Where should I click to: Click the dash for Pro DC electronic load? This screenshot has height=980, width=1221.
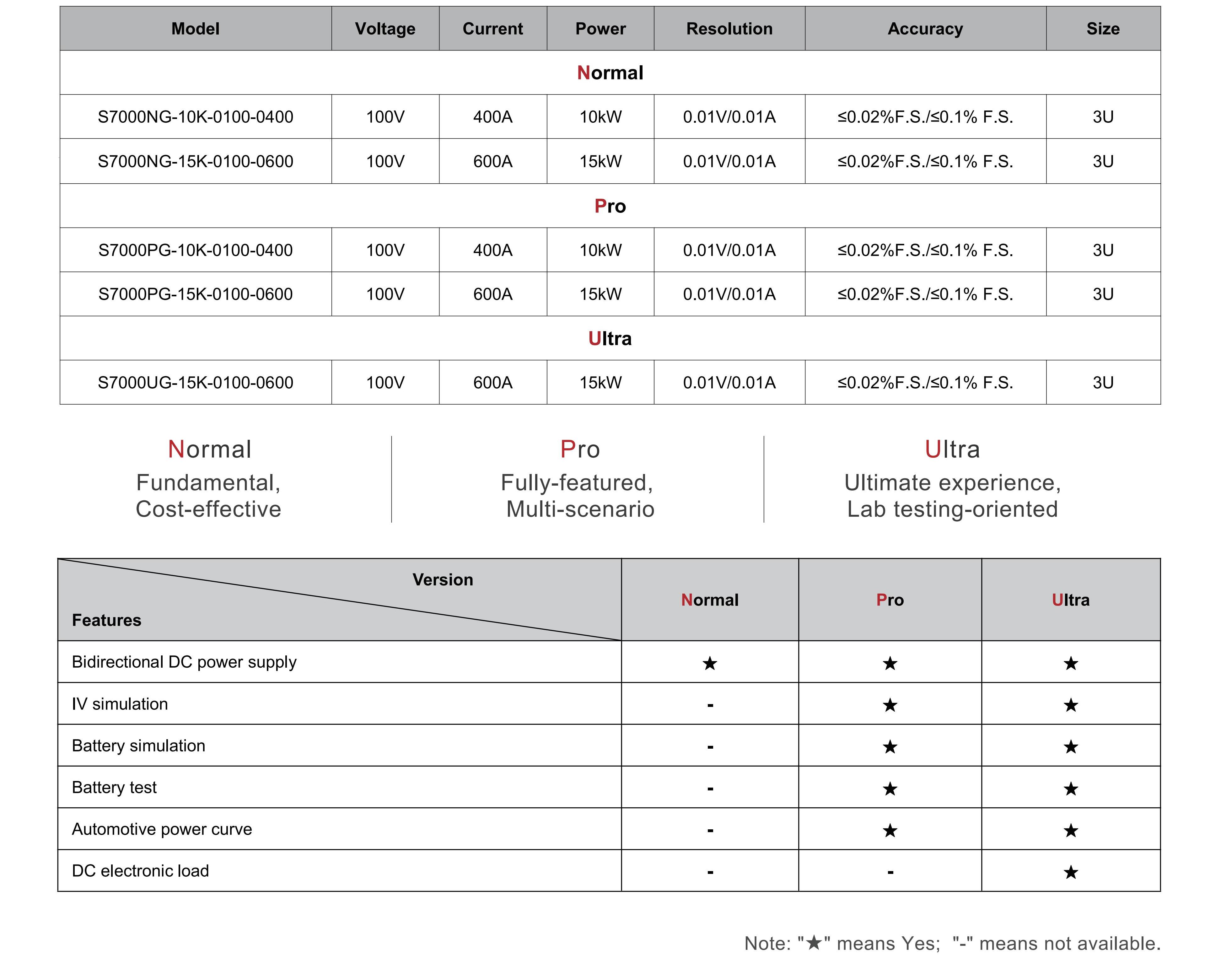point(890,872)
